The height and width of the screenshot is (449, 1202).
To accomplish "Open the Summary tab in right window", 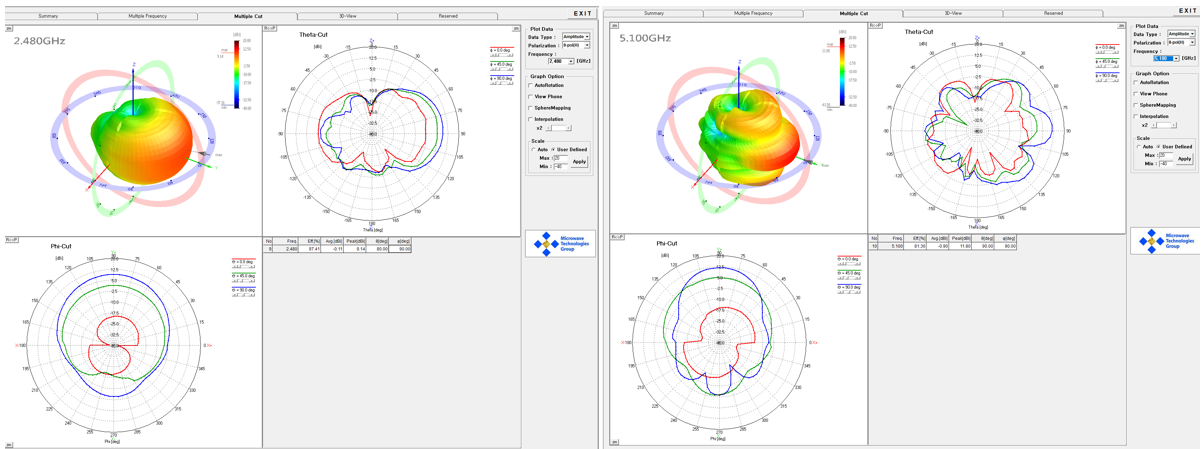I will coord(653,13).
